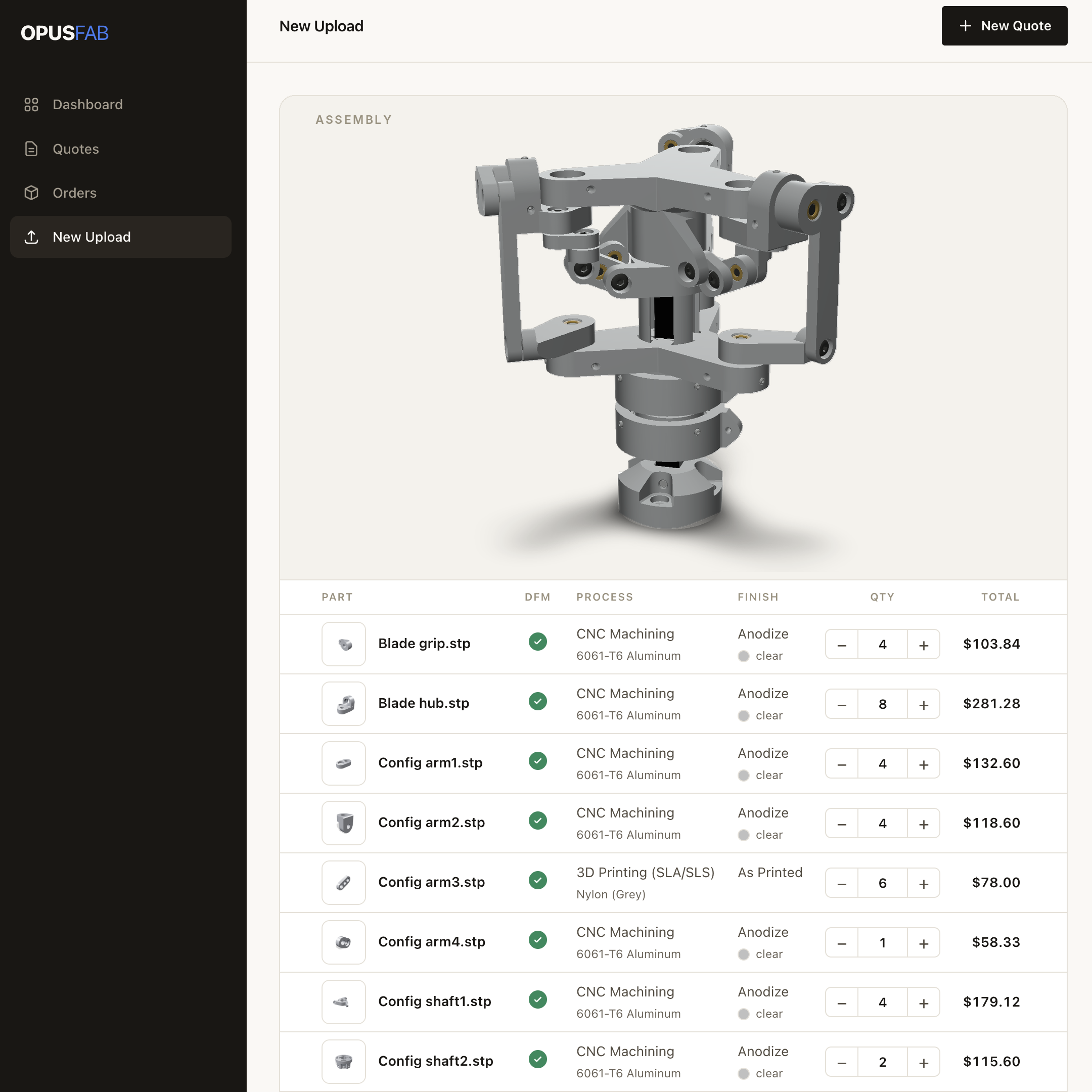Screen dimensions: 1092x1092
Task: Open Config arm3.stp part thumbnail
Action: pos(344,883)
